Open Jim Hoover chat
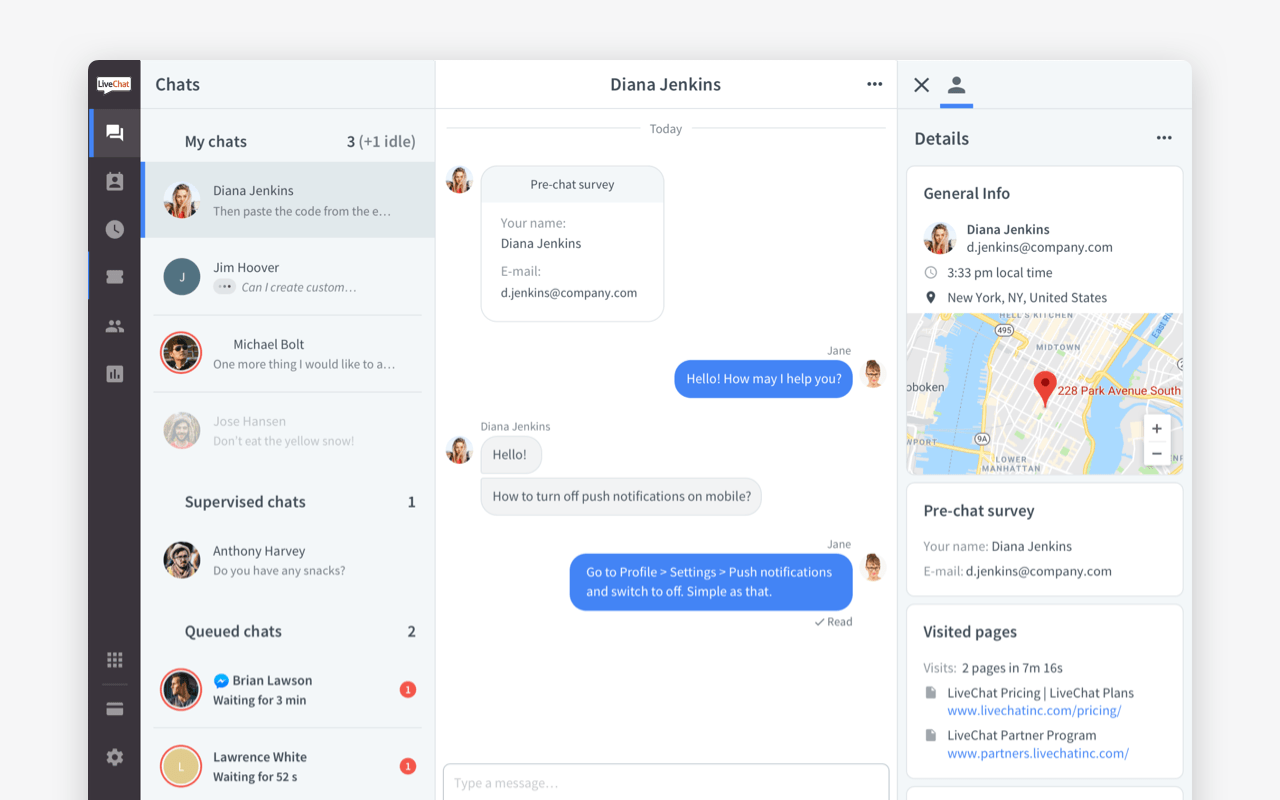 (288, 277)
